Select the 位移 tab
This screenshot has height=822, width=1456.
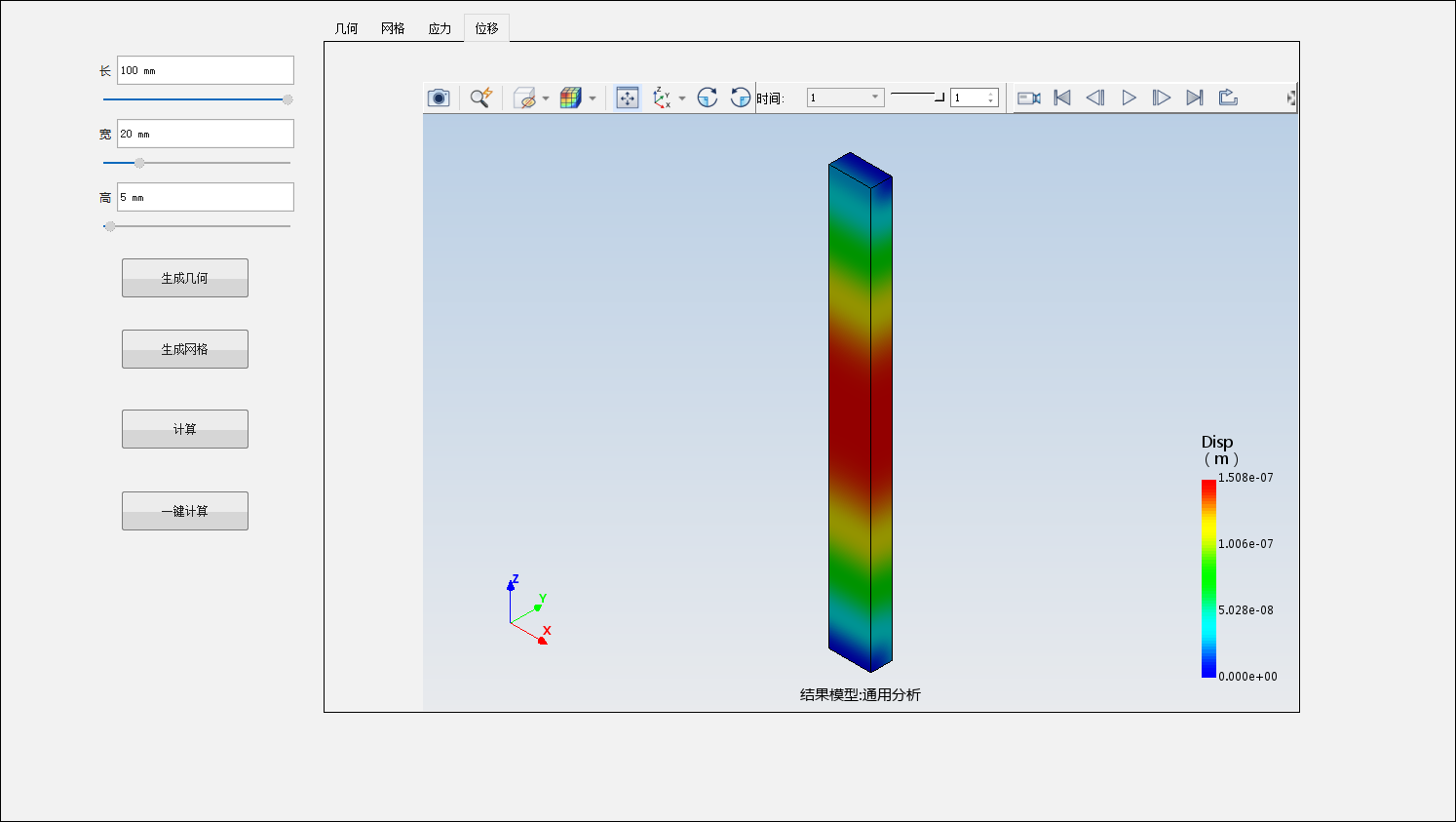pos(486,28)
